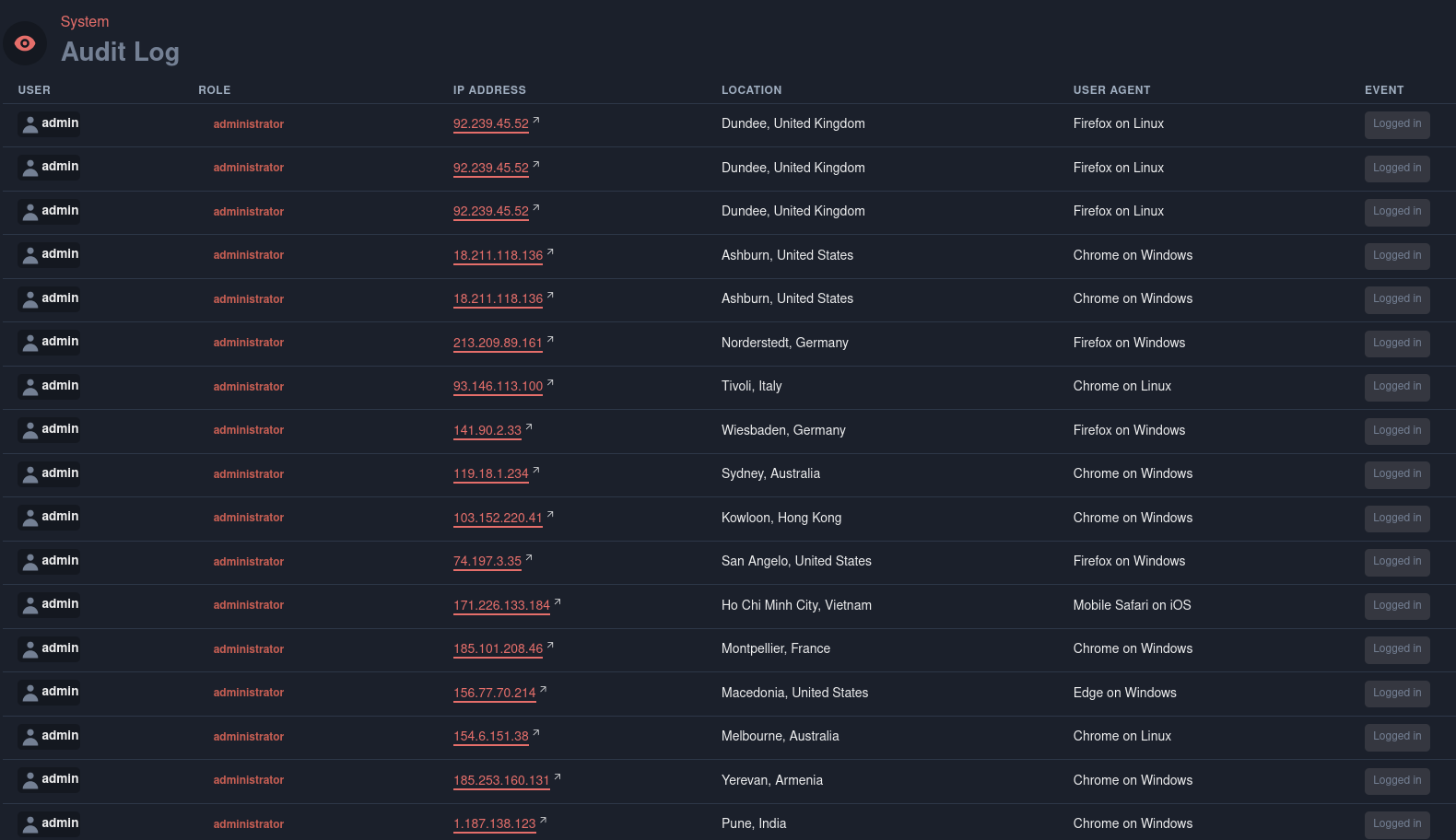Click Logged in badge in Tivoli row
Screen dimensions: 1456x840
tap(1397, 387)
